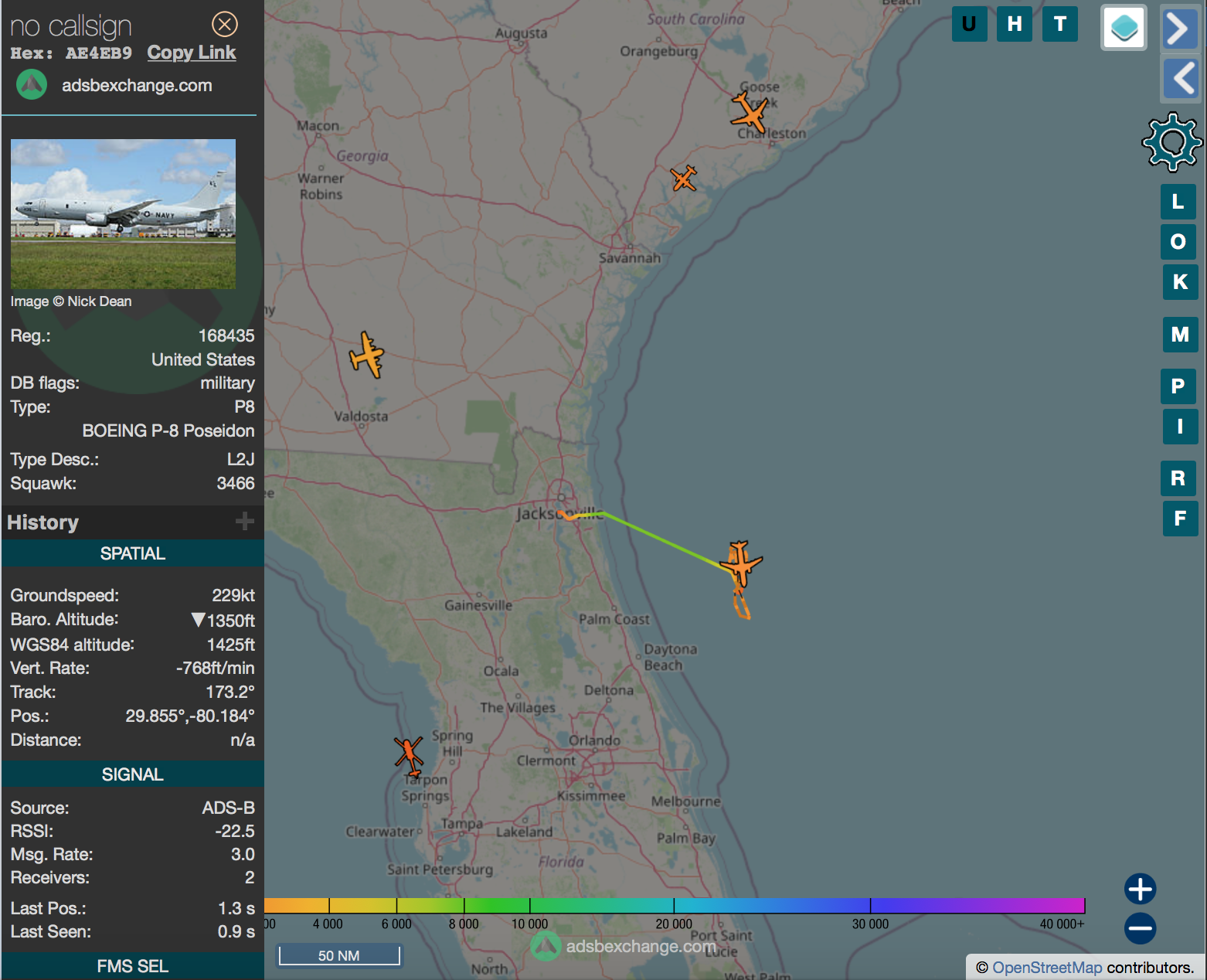Close the aircraft info panel
Viewport: 1207px width, 980px height.
coord(225,25)
